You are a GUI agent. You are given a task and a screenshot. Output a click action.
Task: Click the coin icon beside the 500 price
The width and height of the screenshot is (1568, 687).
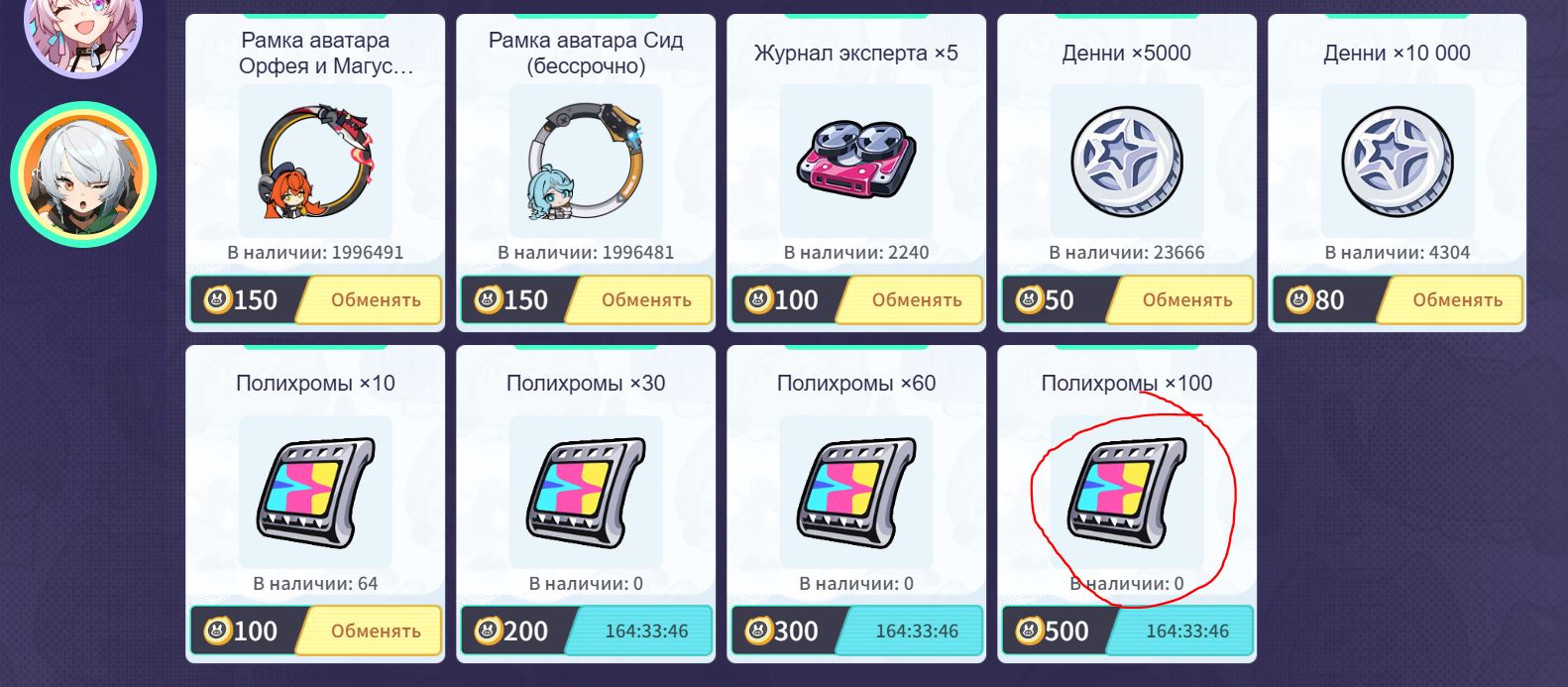(1030, 630)
